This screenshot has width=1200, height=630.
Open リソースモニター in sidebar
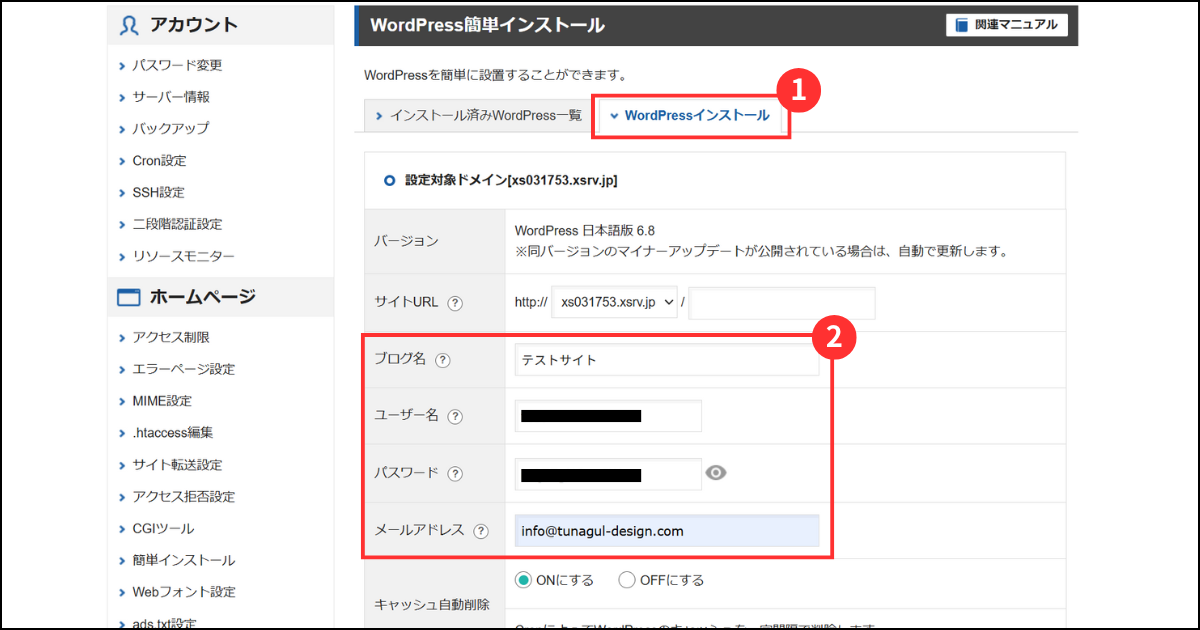[183, 256]
